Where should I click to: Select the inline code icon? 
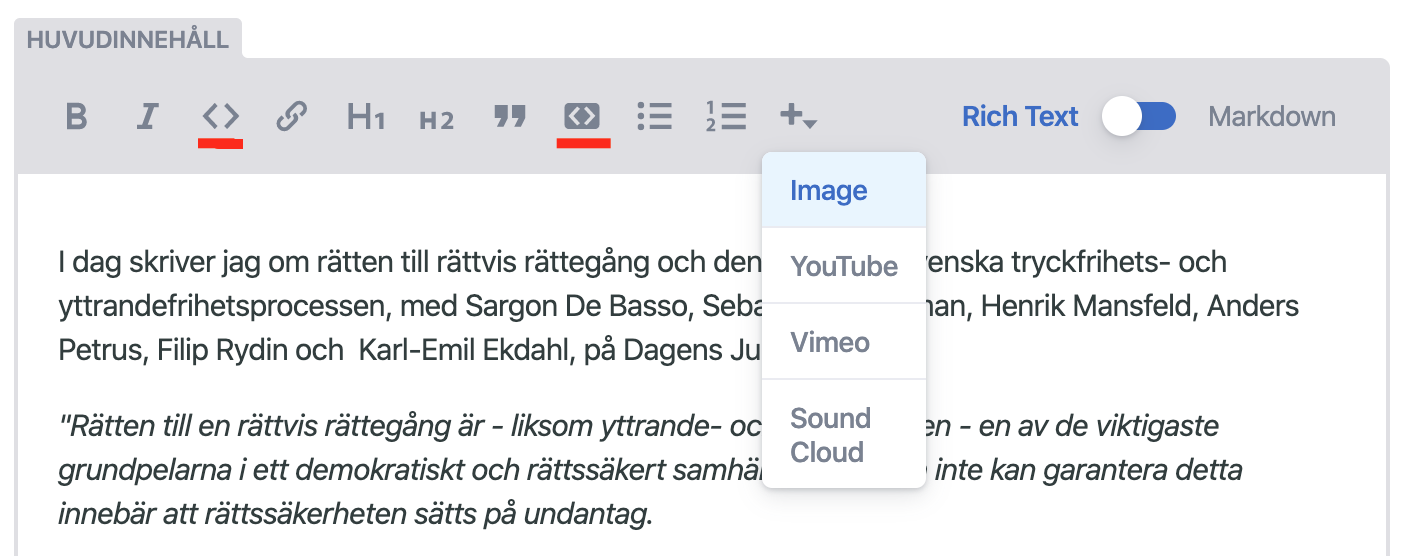click(x=221, y=117)
